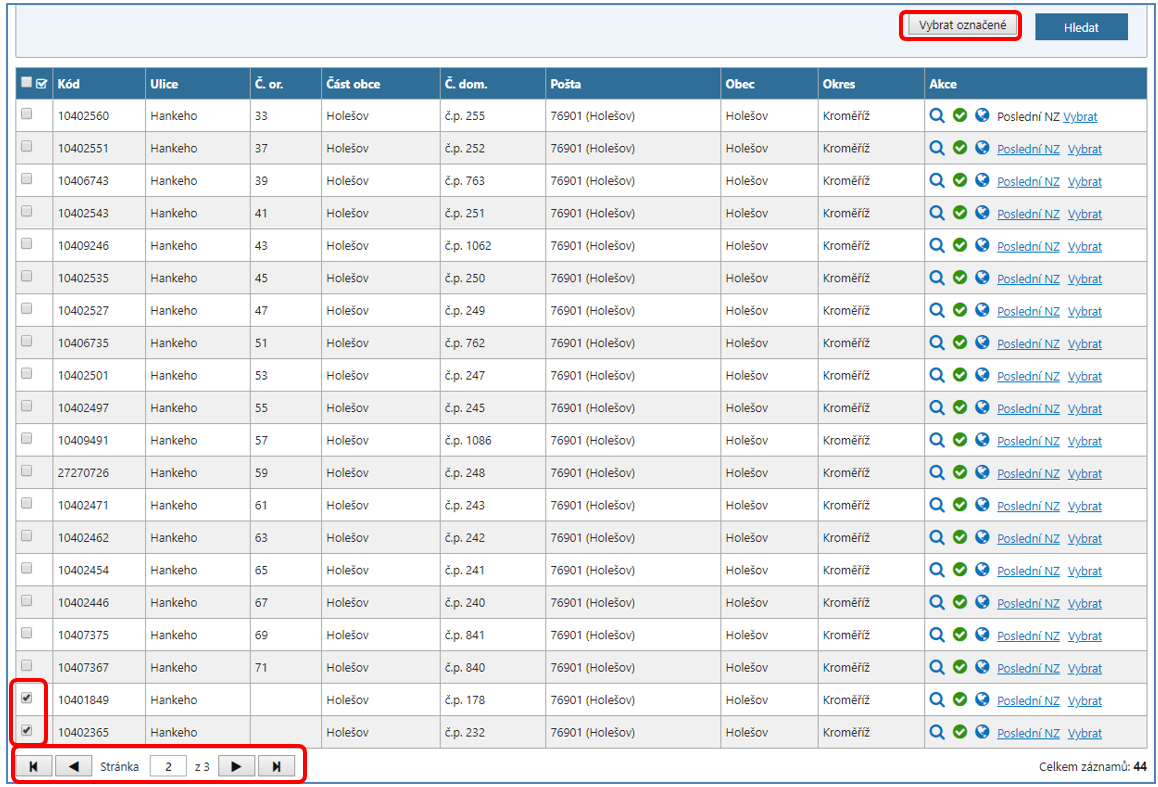Image resolution: width=1158 pixels, height=787 pixels.
Task: Go to the previous page arrow
Action: [73, 767]
